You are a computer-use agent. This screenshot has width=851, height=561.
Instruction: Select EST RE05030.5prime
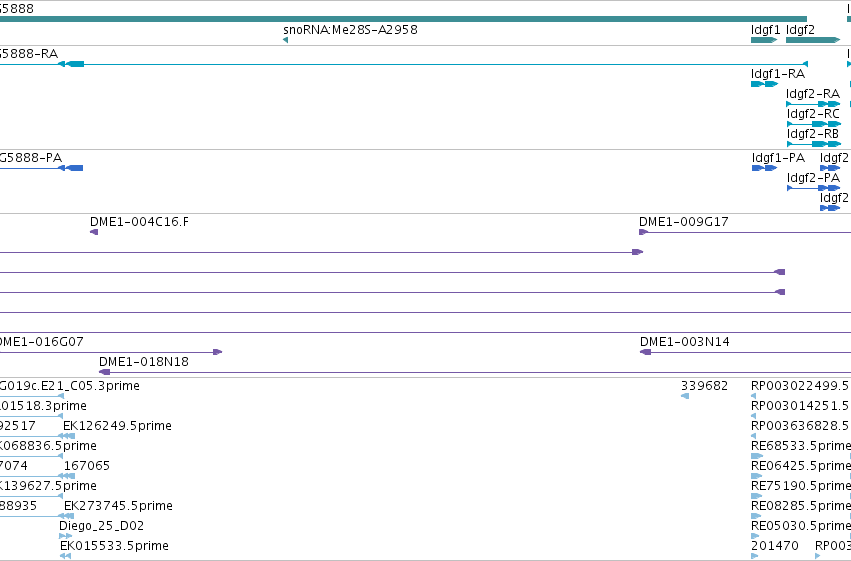coord(801,526)
